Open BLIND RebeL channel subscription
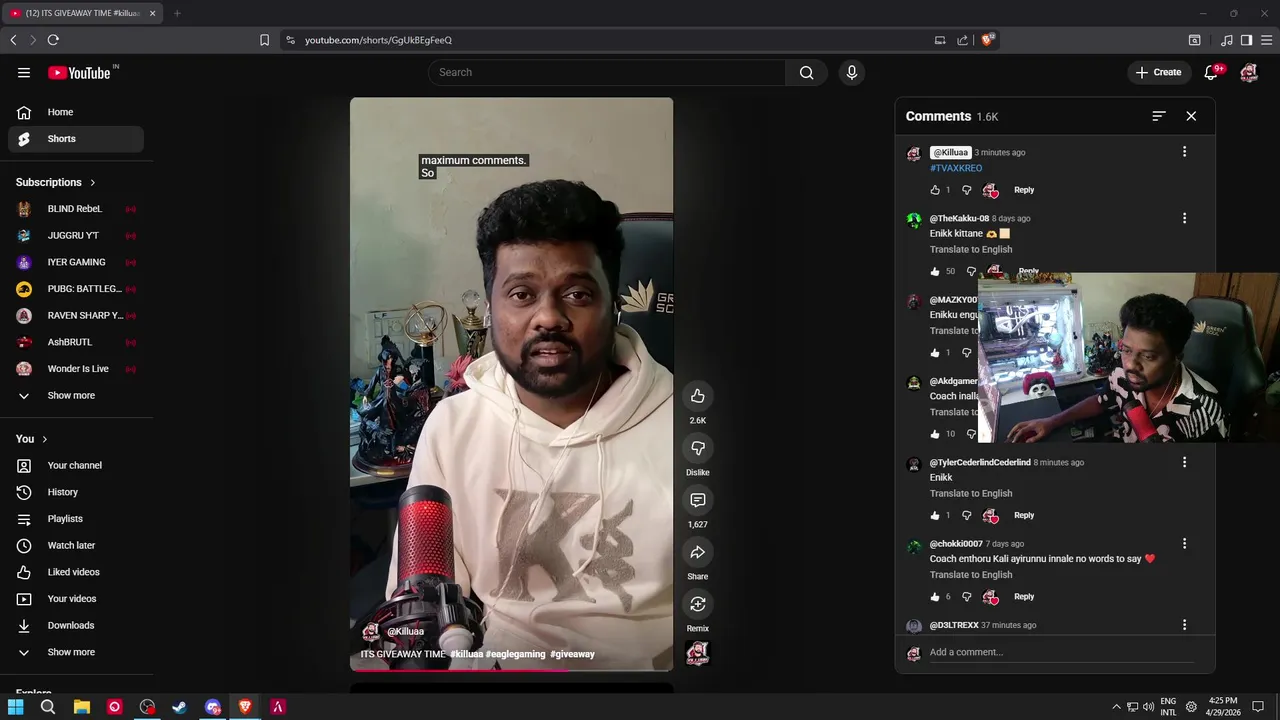The width and height of the screenshot is (1280, 720). point(76,209)
